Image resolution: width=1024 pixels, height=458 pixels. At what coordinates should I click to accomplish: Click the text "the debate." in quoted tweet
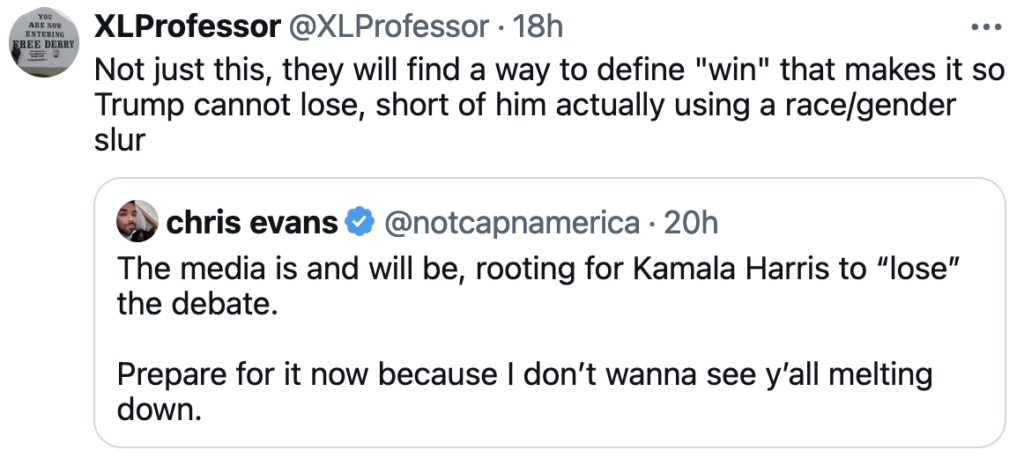(194, 304)
